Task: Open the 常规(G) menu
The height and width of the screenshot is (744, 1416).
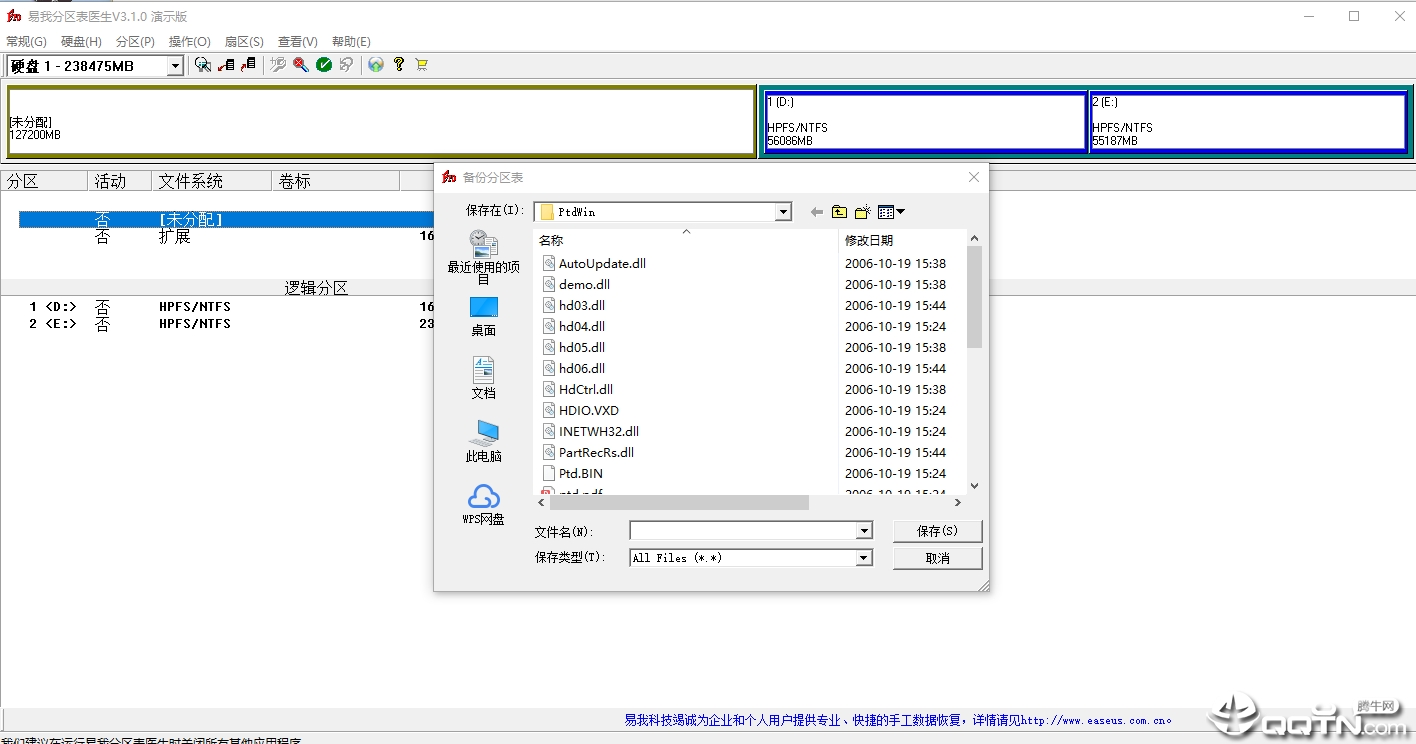Action: [x=26, y=42]
